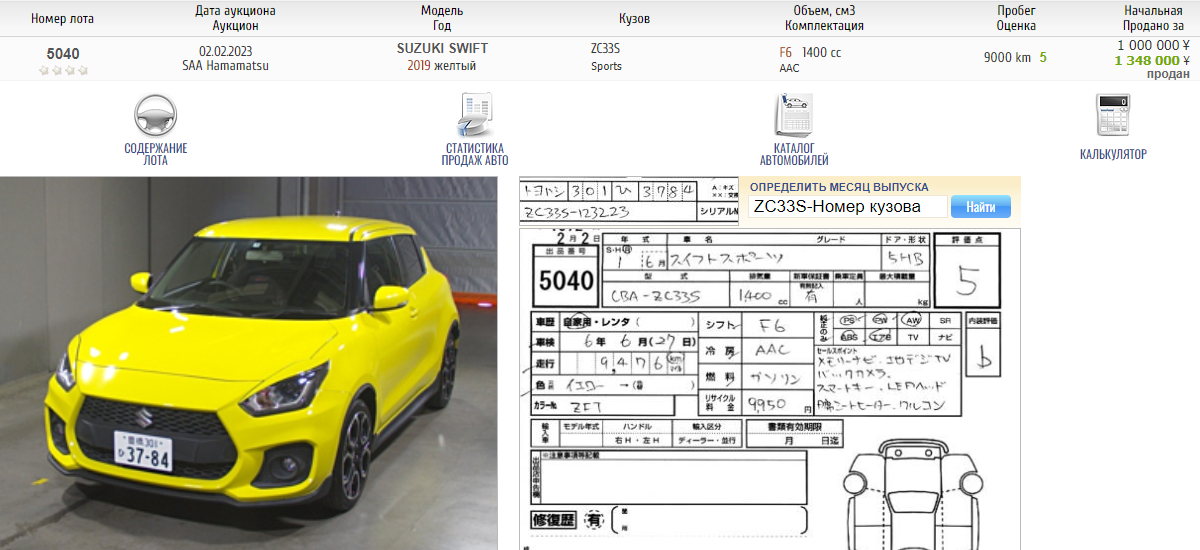Click the 'Найти' button
This screenshot has width=1200, height=550.
click(980, 207)
